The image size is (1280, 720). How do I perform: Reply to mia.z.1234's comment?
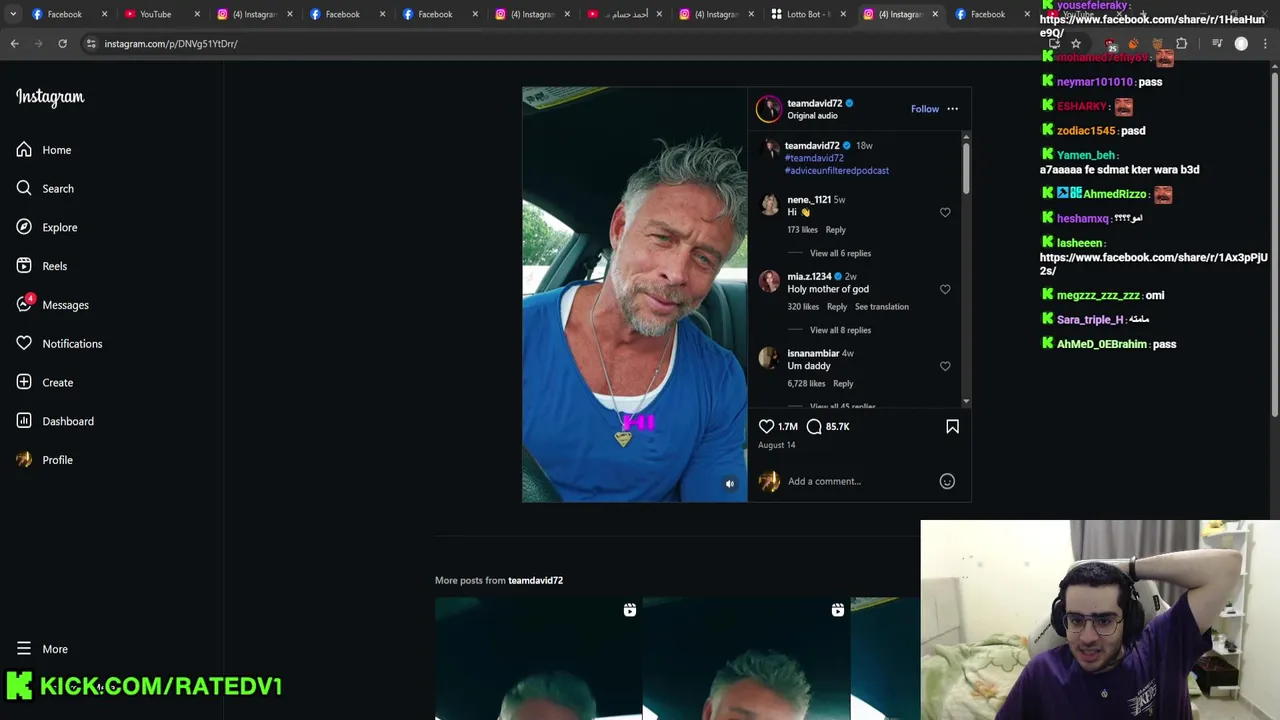point(837,307)
